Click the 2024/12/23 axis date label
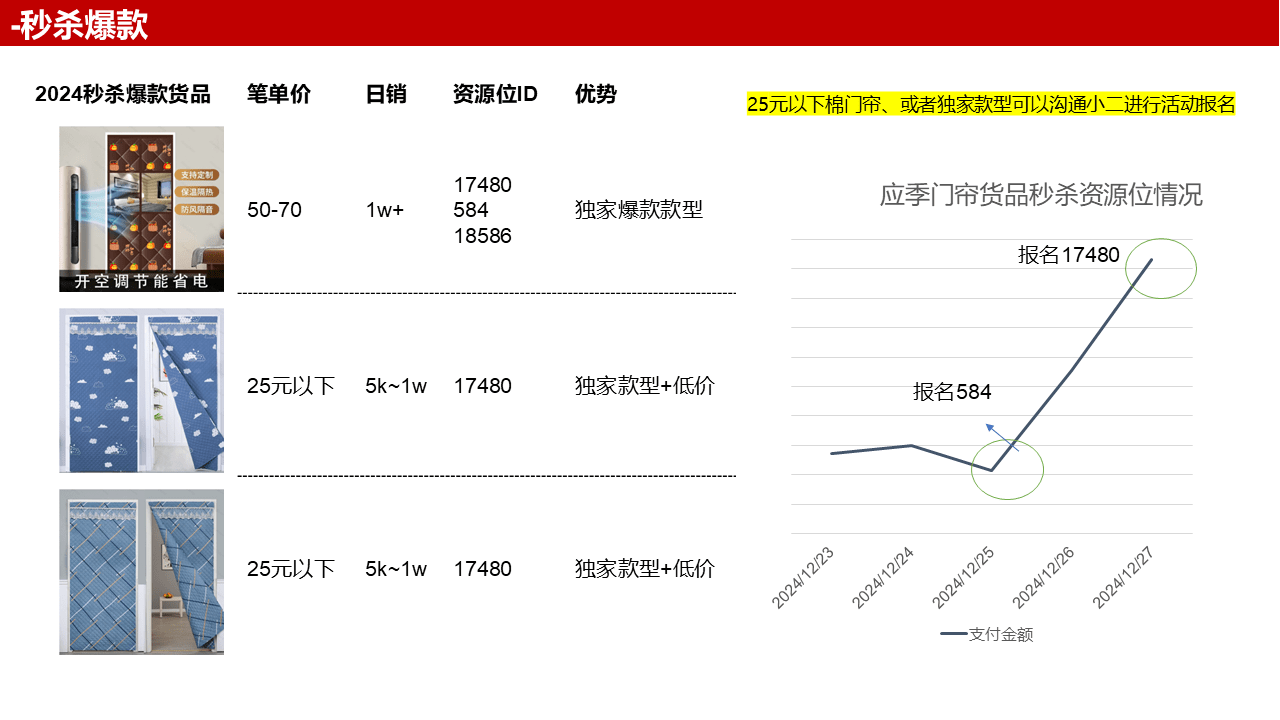The width and height of the screenshot is (1280, 720). 803,578
